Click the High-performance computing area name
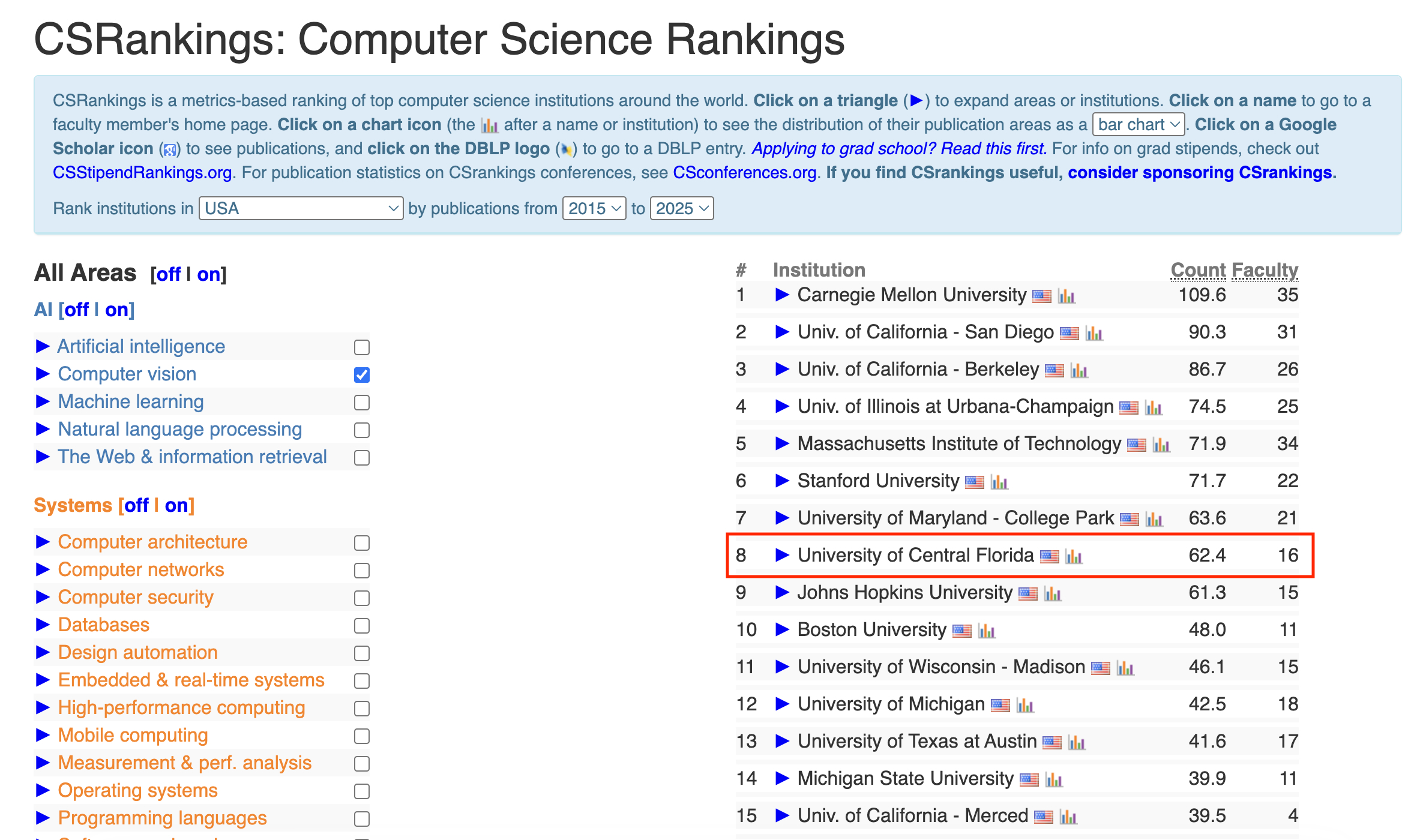The image size is (1420, 840). click(x=182, y=707)
